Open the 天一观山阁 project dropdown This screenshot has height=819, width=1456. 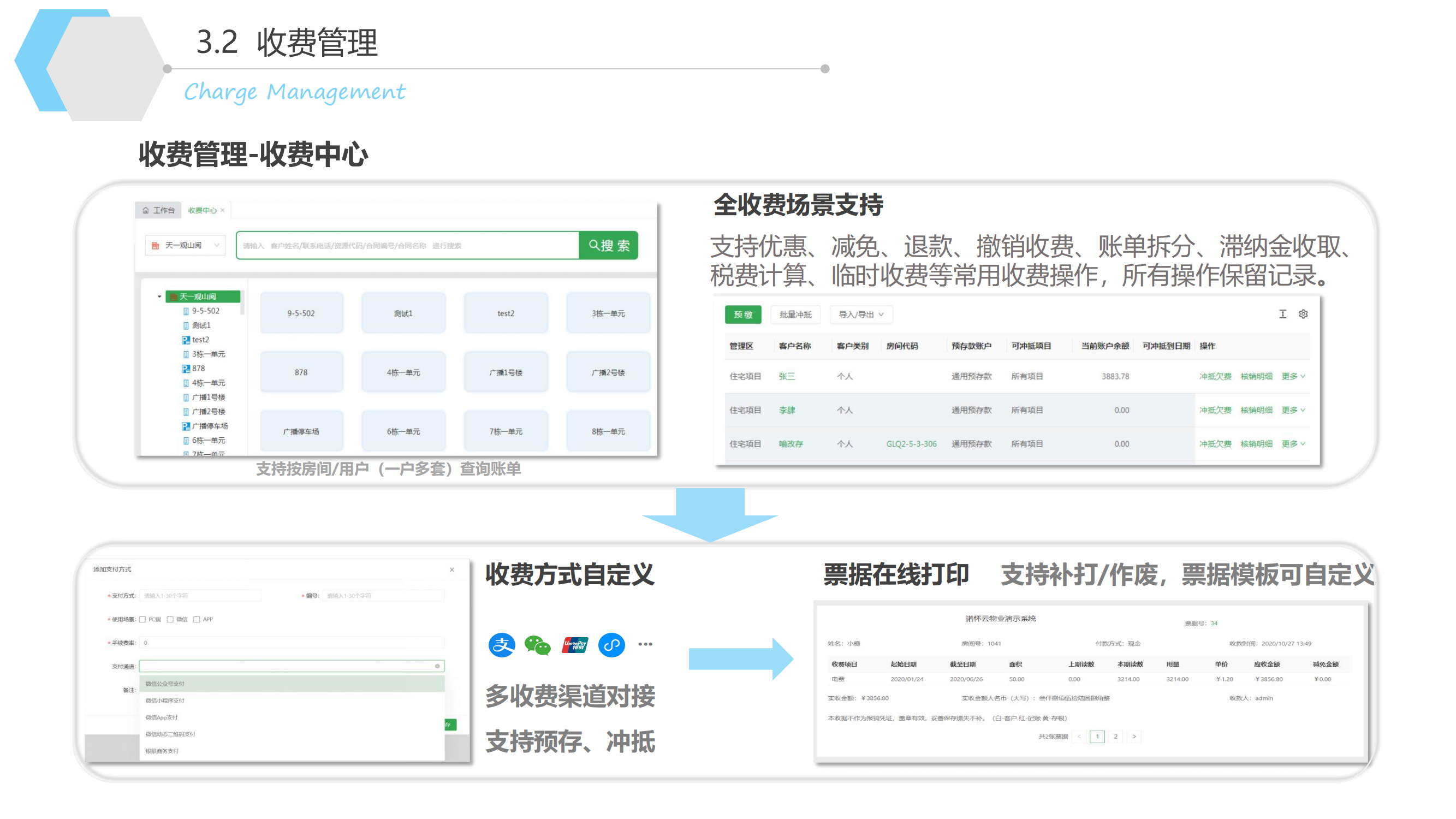[x=186, y=245]
